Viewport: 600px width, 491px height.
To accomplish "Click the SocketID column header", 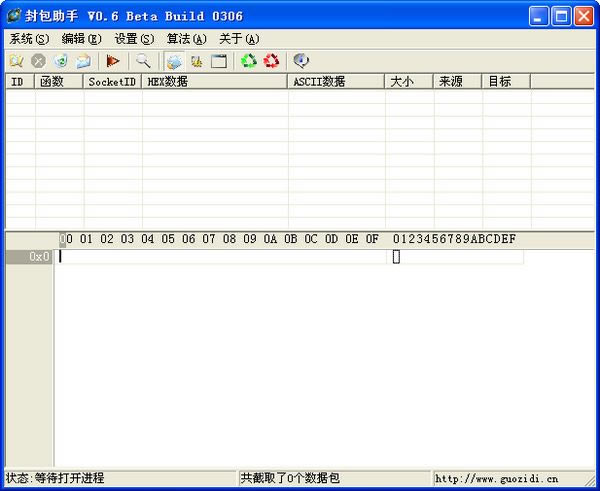I will coord(112,82).
